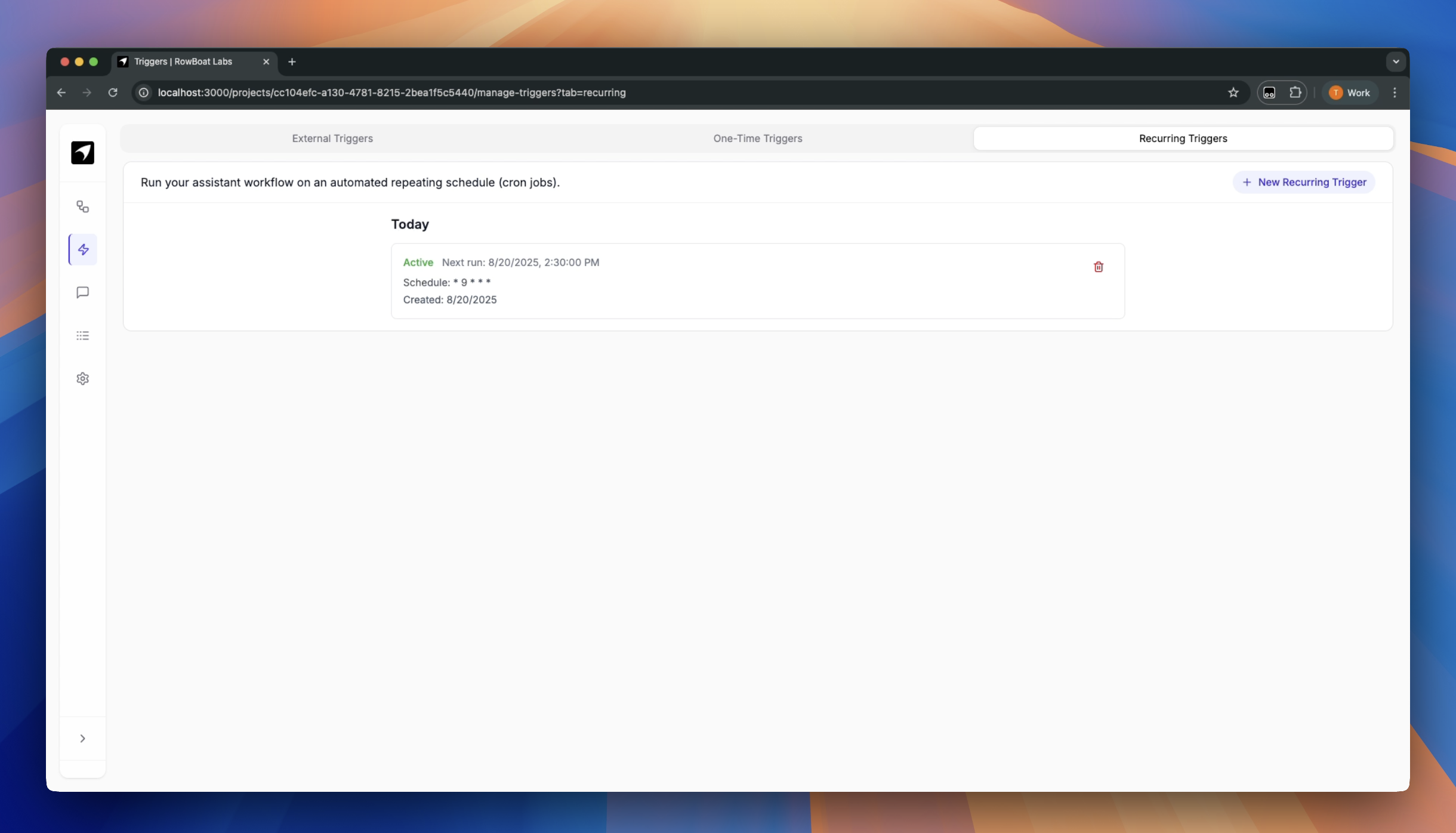The height and width of the screenshot is (833, 1456).
Task: Bookmark this page with star icon
Action: [1233, 92]
